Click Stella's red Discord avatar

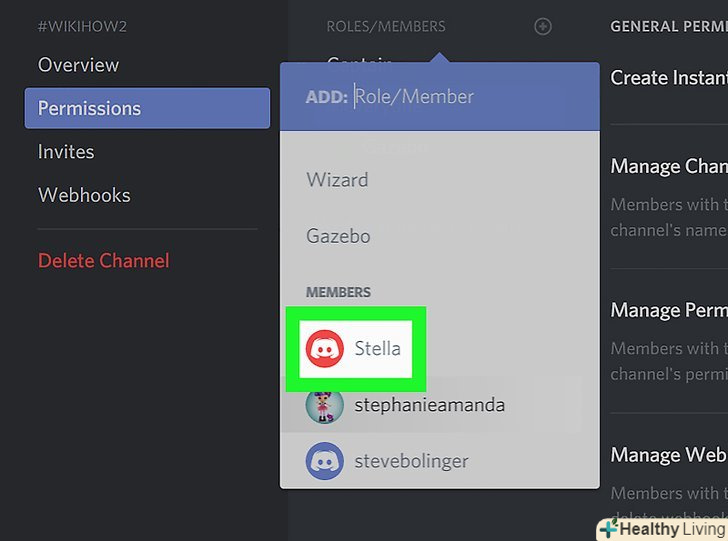point(325,349)
